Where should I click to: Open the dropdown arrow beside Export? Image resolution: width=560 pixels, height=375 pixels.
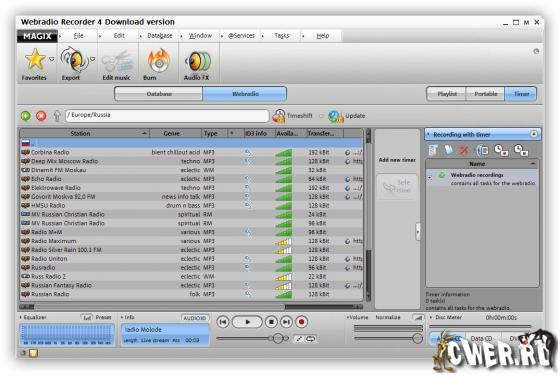coord(92,59)
